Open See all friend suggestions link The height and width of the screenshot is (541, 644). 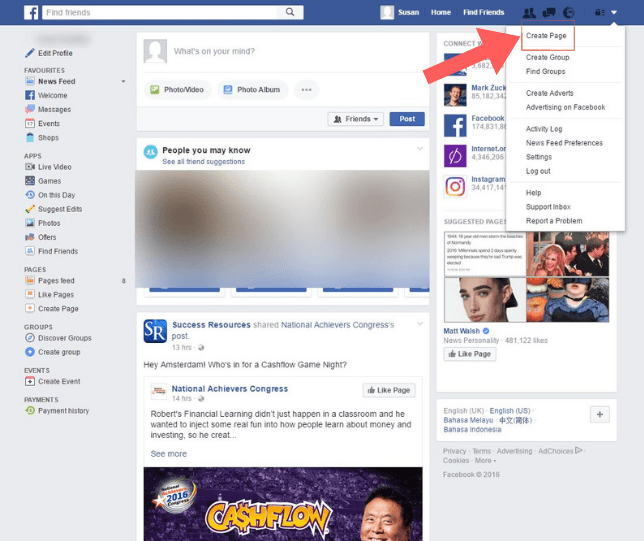click(x=201, y=161)
